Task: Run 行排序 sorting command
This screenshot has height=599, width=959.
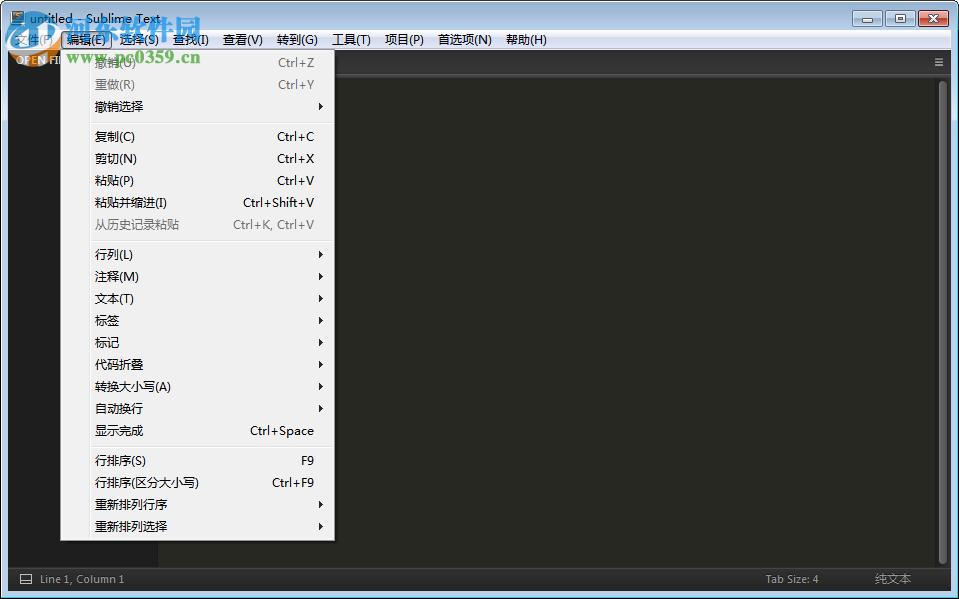Action: coord(118,460)
